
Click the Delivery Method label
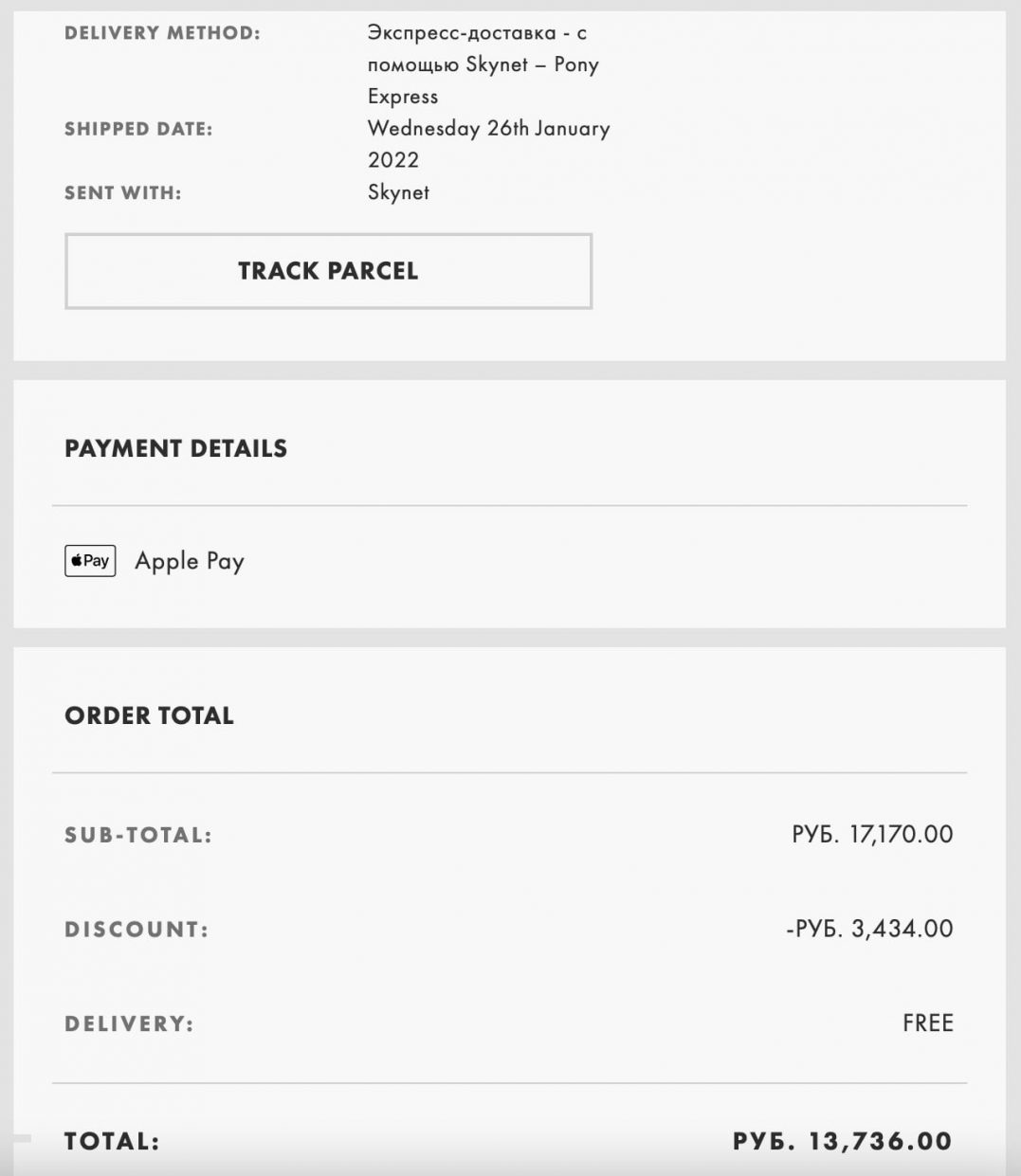[x=162, y=33]
